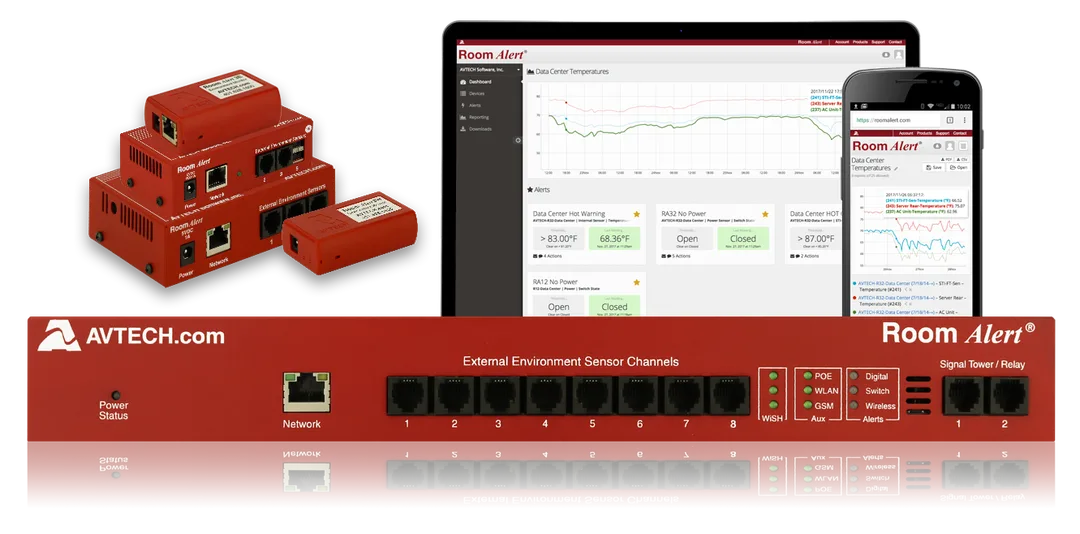Click the 68.36°F last reading value

[614, 238]
